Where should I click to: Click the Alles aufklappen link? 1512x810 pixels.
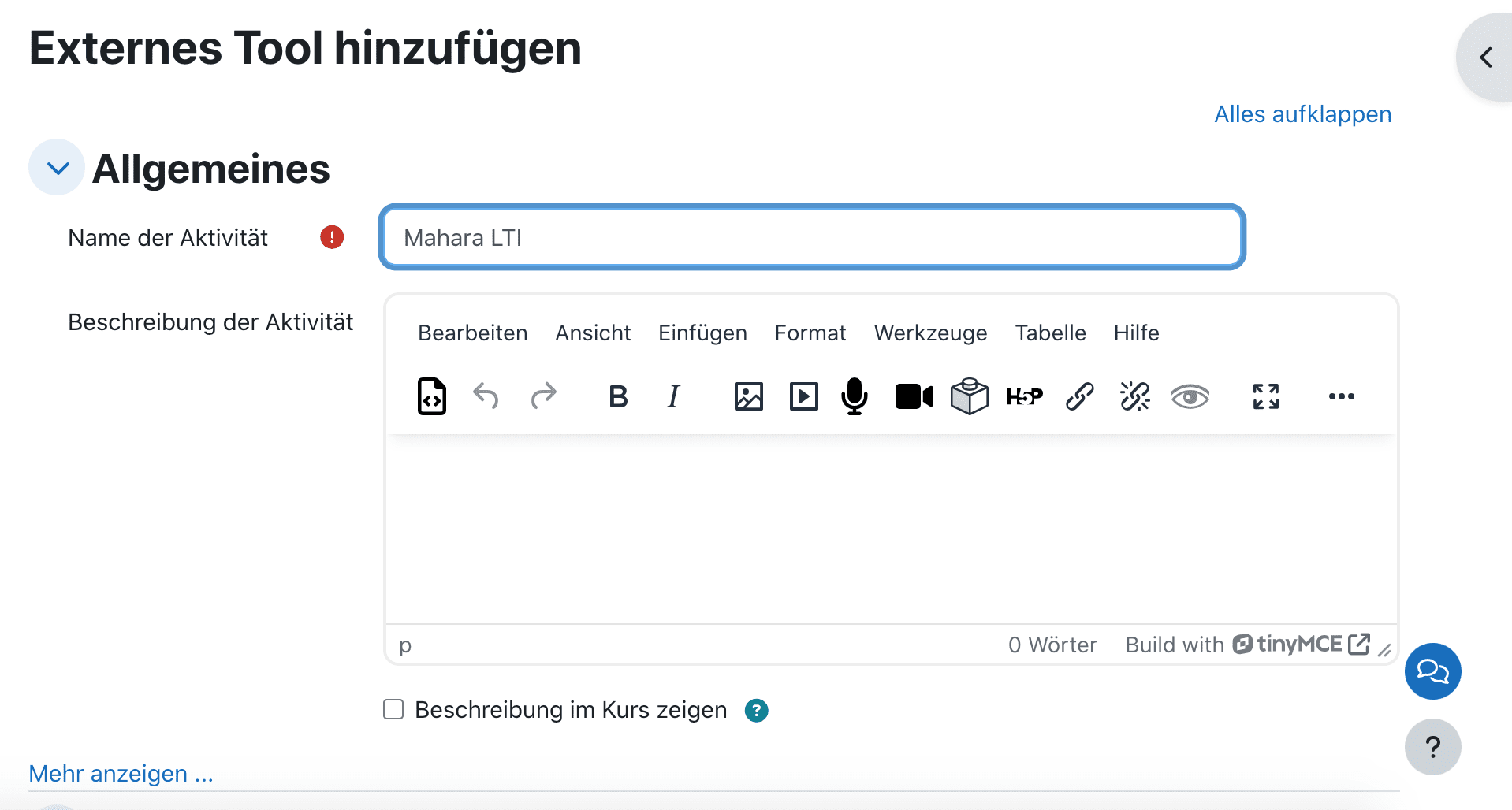(x=1302, y=114)
